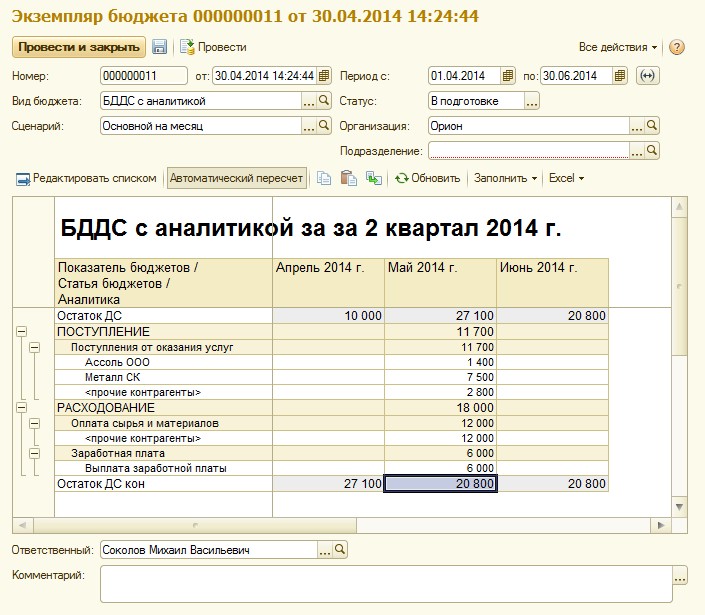705x615 pixels.
Task: Open the Все действия dropdown menu
Action: click(618, 47)
